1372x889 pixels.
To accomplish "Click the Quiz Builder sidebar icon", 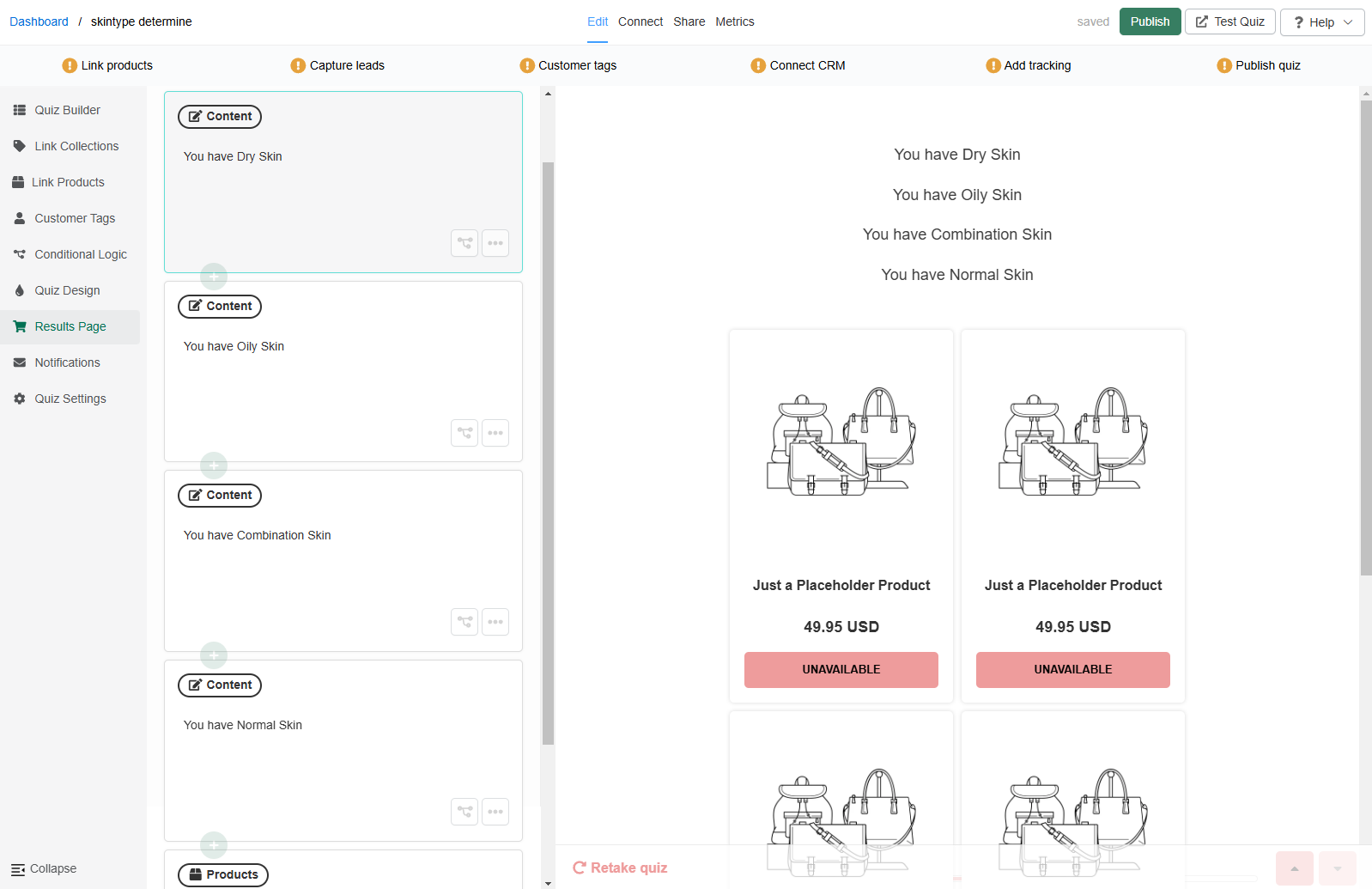I will pos(20,110).
